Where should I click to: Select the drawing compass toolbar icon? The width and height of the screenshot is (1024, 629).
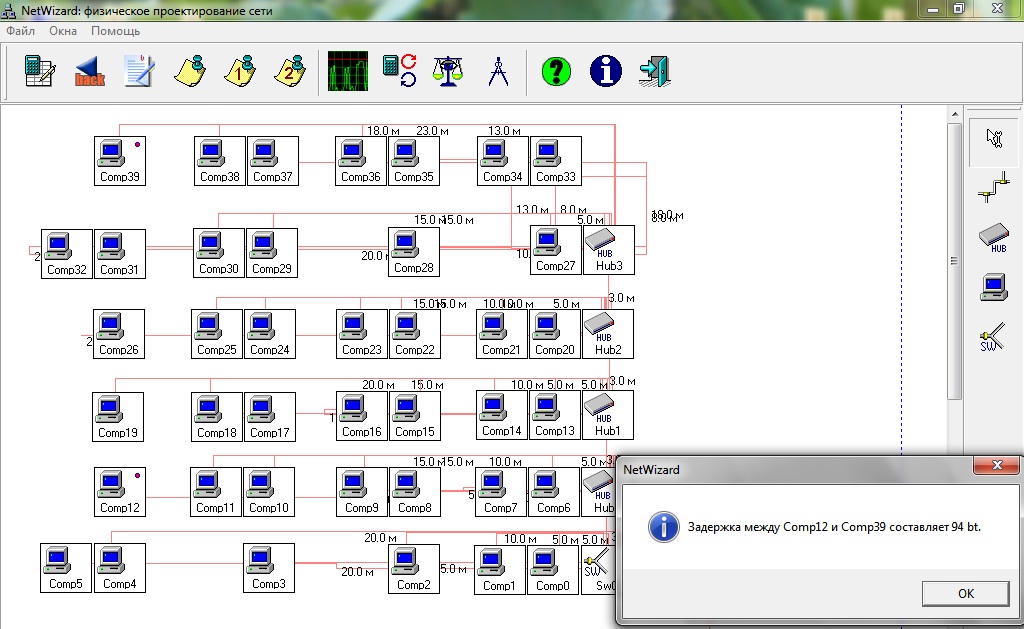tap(498, 71)
